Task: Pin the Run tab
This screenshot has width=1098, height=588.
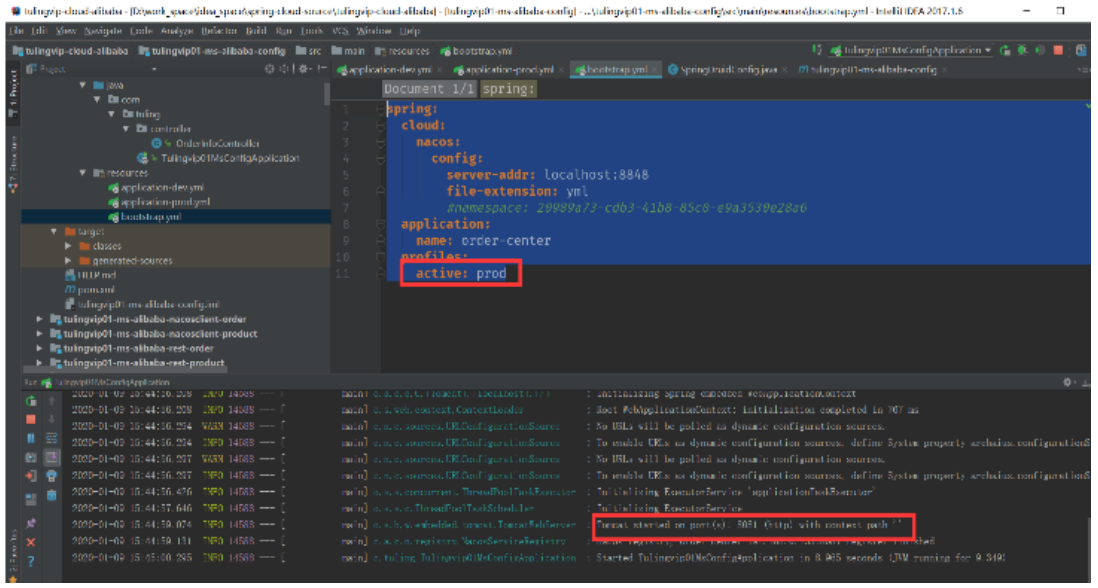Action: (31, 524)
